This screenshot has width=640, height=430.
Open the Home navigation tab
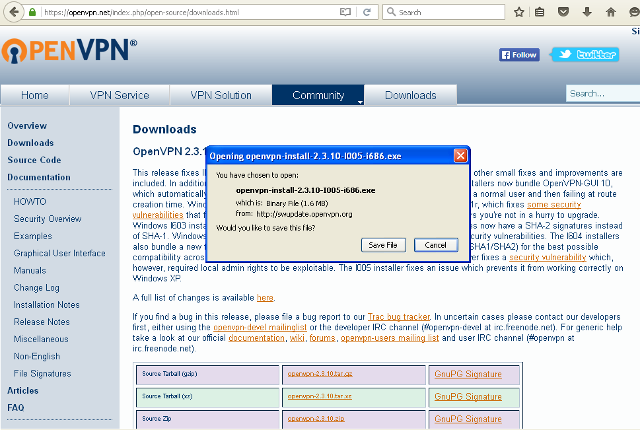[x=35, y=95]
